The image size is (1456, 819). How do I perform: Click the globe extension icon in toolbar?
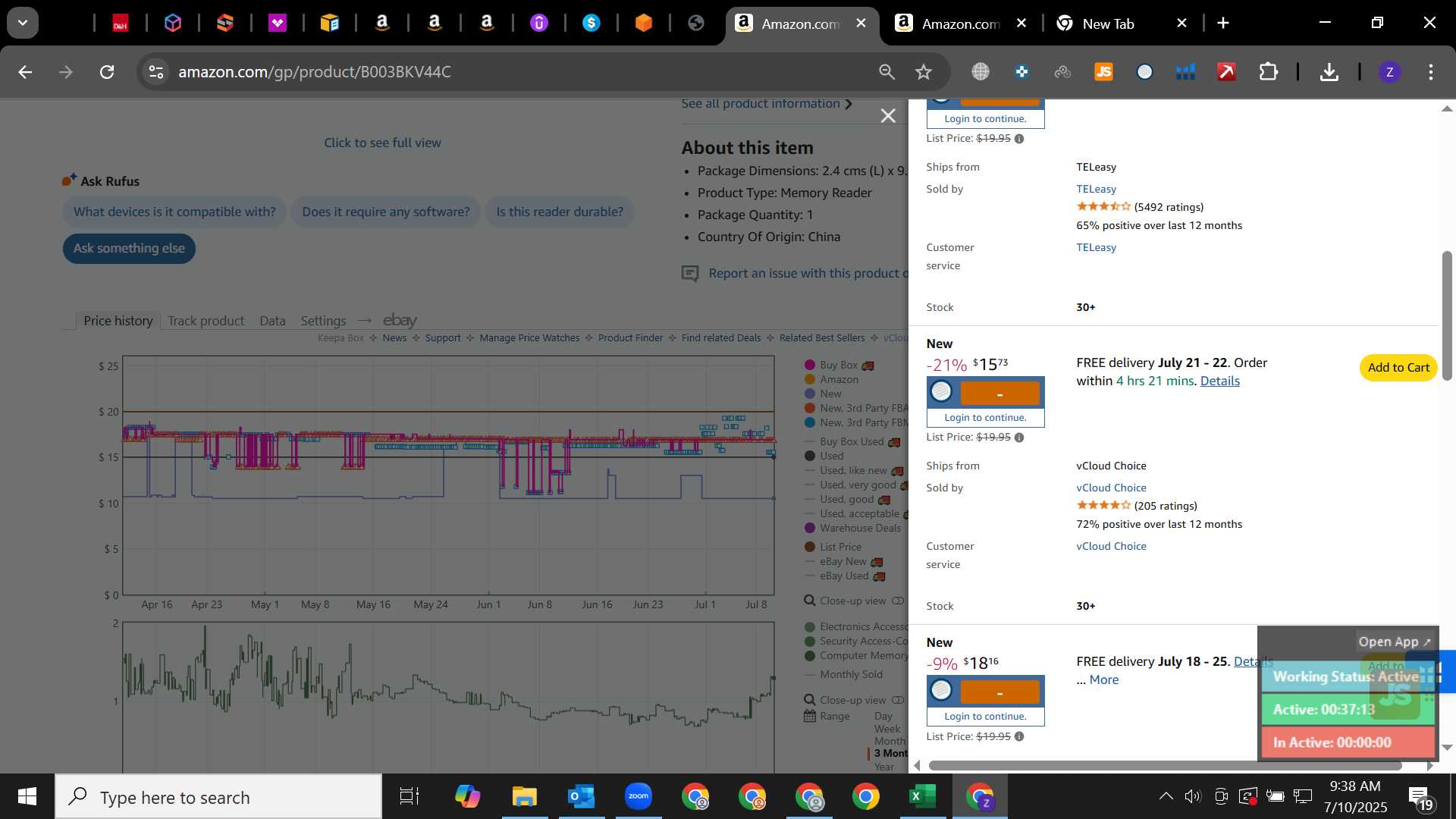click(981, 72)
